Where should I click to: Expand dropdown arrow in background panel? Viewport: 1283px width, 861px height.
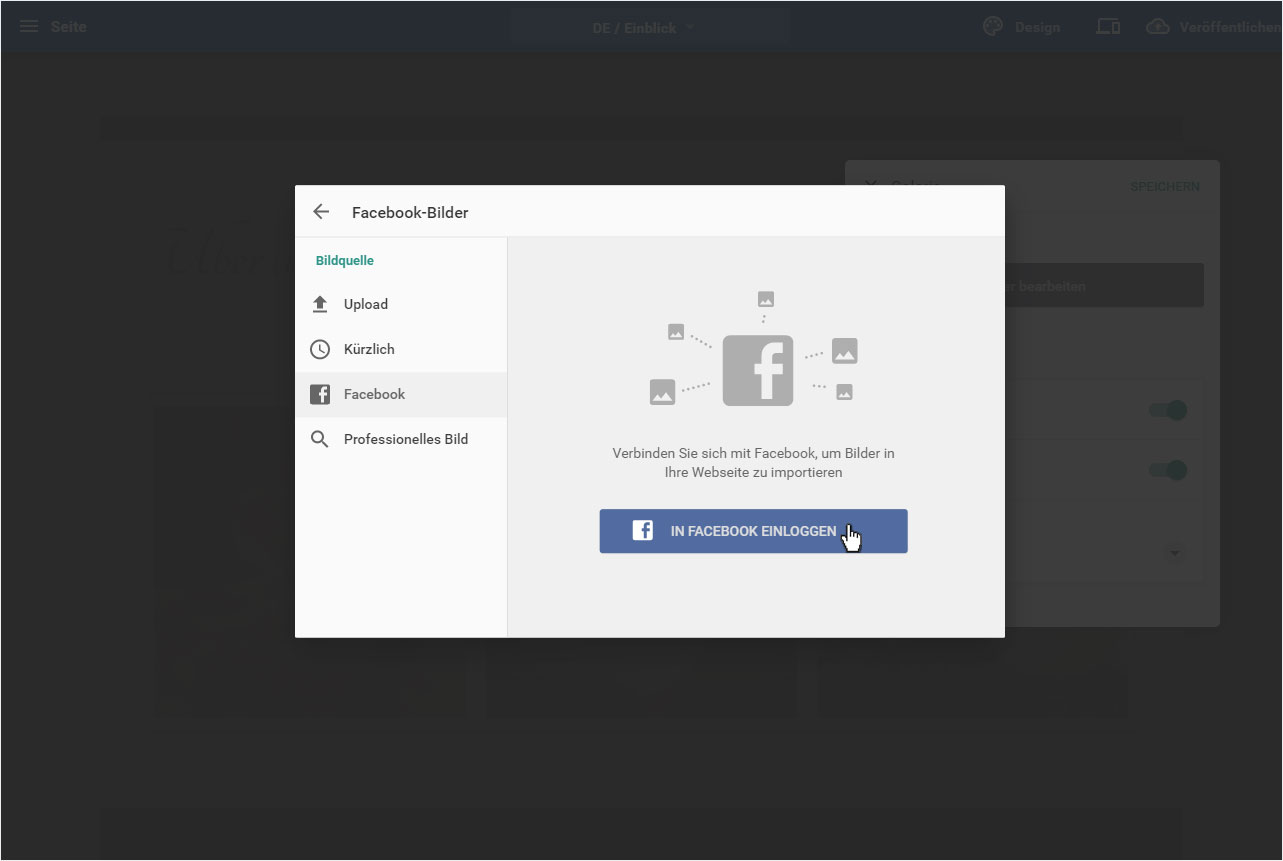pos(1175,552)
